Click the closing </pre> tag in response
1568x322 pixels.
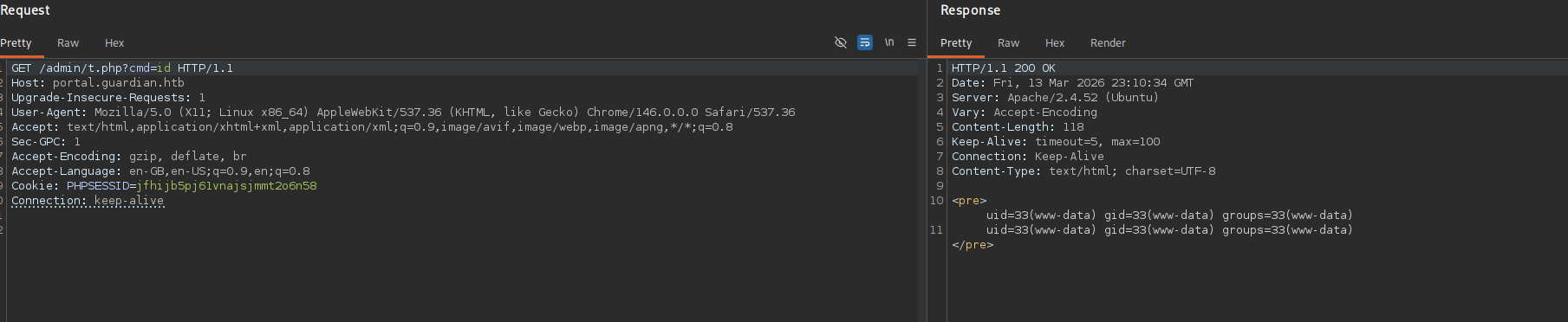[x=973, y=245]
